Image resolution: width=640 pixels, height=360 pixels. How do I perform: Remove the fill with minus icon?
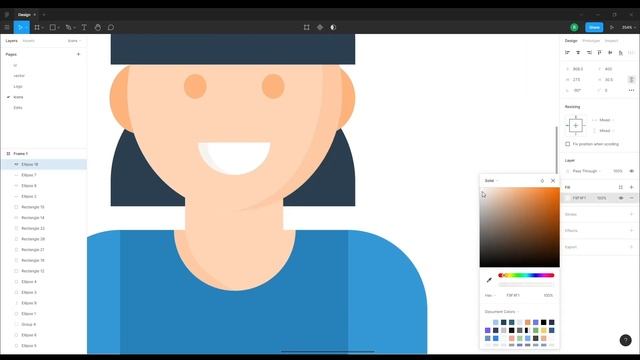click(631, 198)
